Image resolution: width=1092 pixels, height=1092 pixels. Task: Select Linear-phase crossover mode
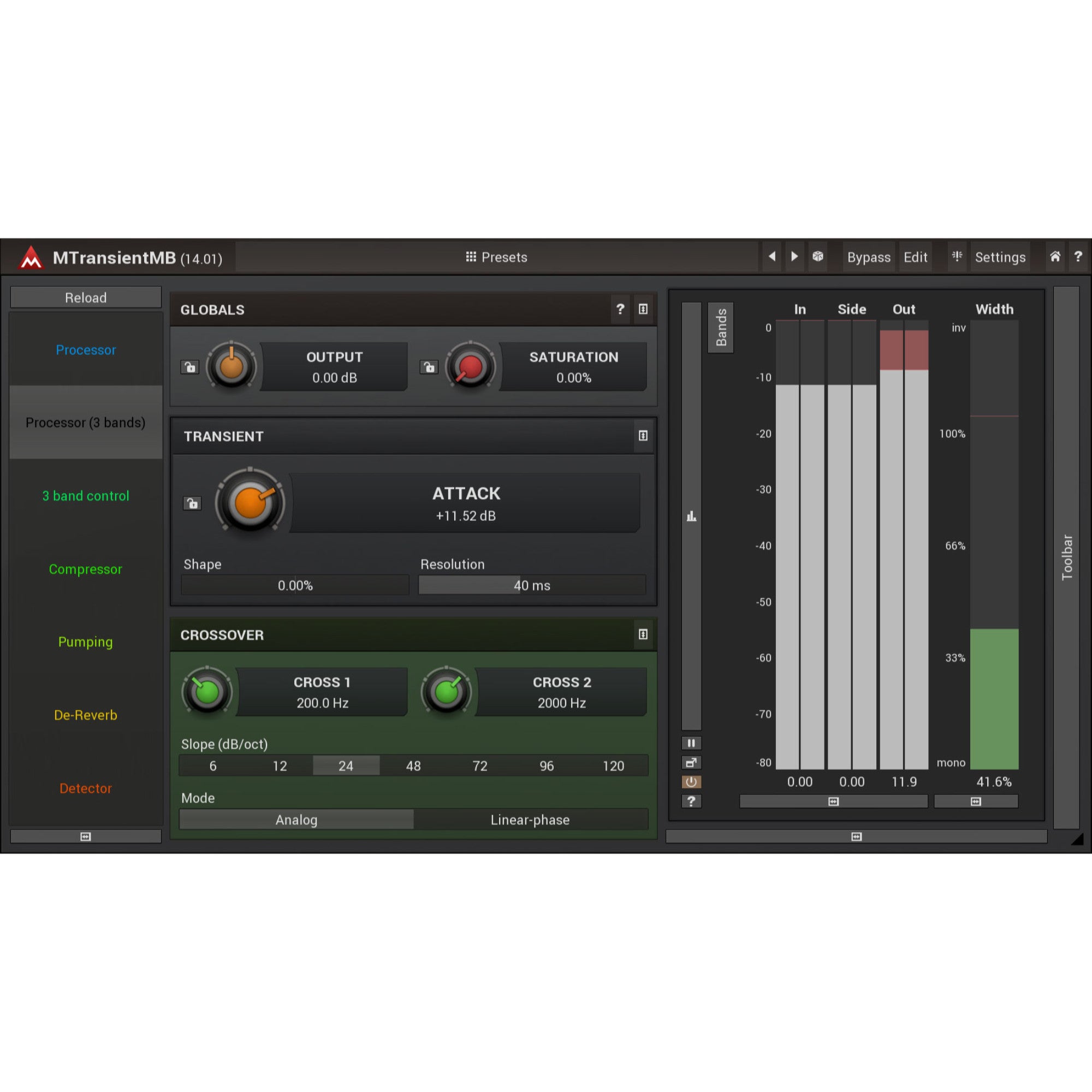point(530,820)
